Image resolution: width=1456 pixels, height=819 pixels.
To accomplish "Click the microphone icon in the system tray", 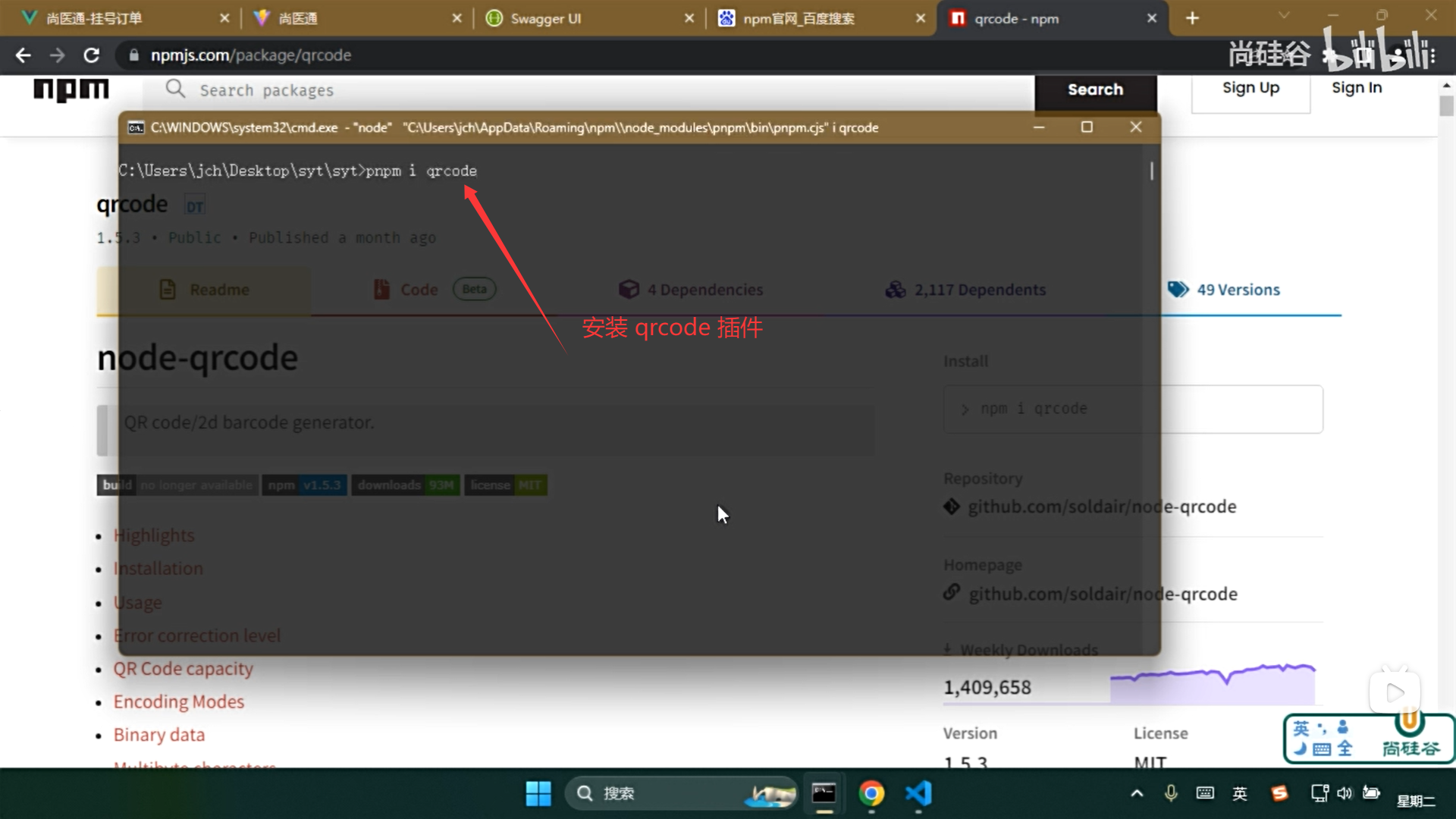I will [x=1171, y=793].
